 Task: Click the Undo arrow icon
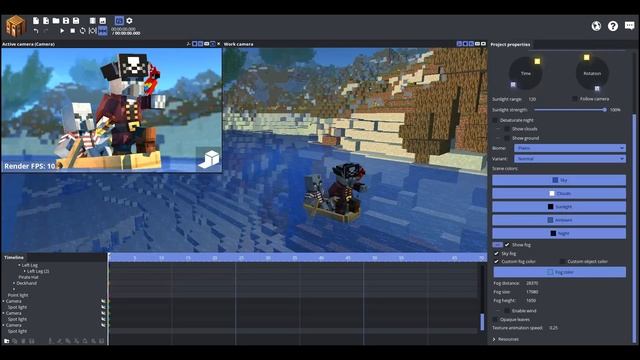(x=36, y=31)
